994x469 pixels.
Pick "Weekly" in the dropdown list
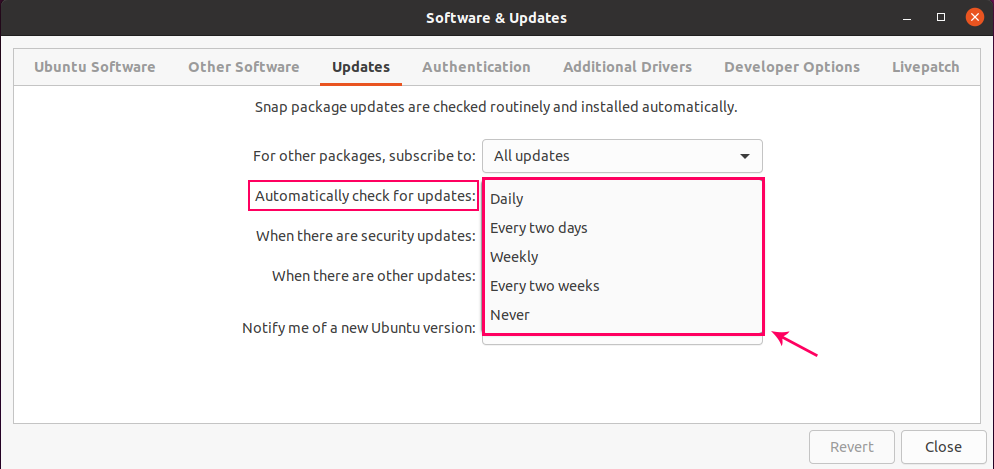(514, 257)
